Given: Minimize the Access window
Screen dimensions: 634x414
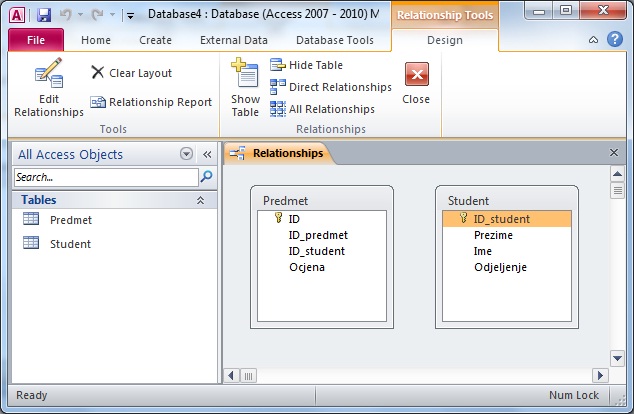Looking at the screenshot, I should coord(539,11).
